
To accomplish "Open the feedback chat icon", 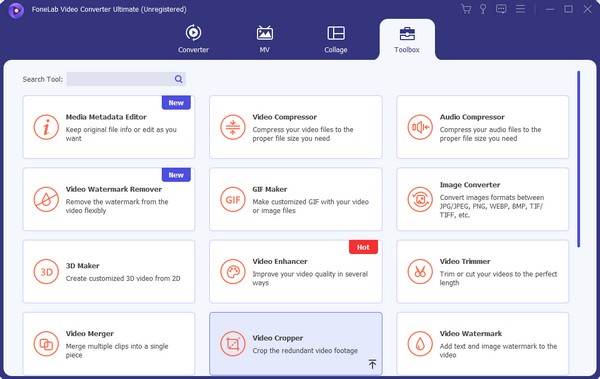I will [x=501, y=9].
